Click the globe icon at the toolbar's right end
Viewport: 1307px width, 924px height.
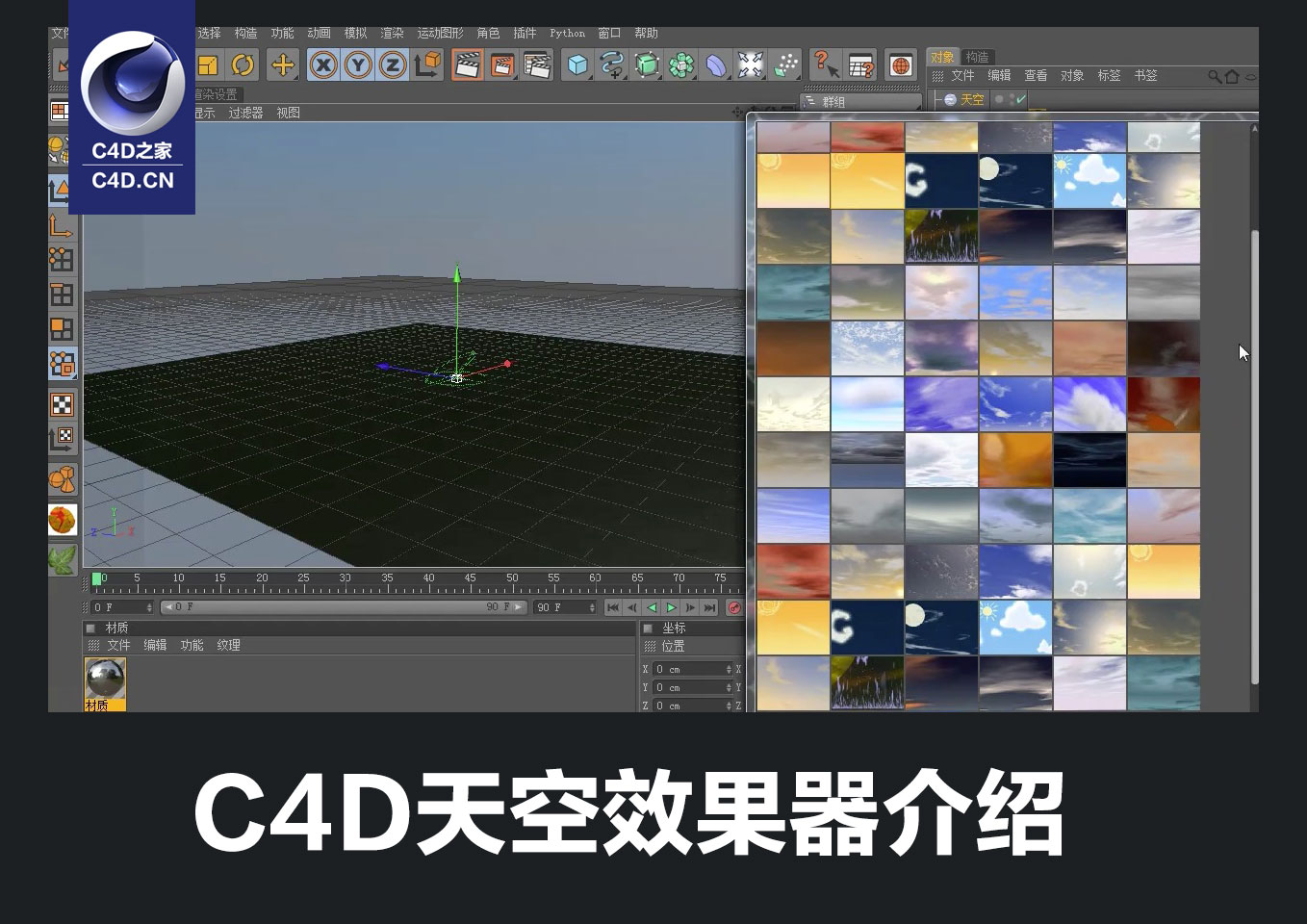[x=900, y=65]
